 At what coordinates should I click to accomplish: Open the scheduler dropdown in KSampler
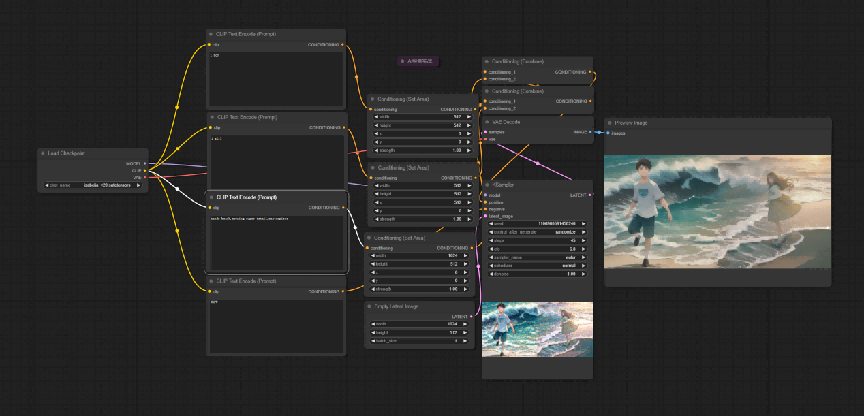(537, 266)
